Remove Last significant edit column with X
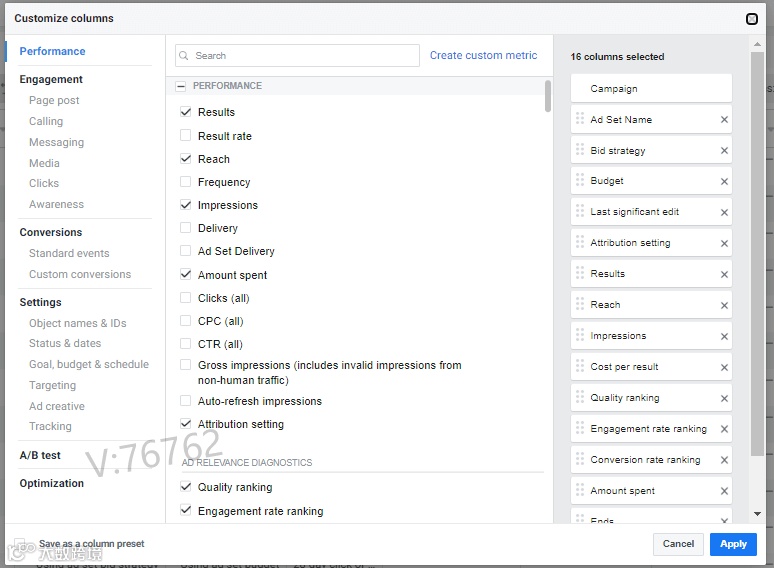Image resolution: width=774 pixels, height=568 pixels. point(724,213)
